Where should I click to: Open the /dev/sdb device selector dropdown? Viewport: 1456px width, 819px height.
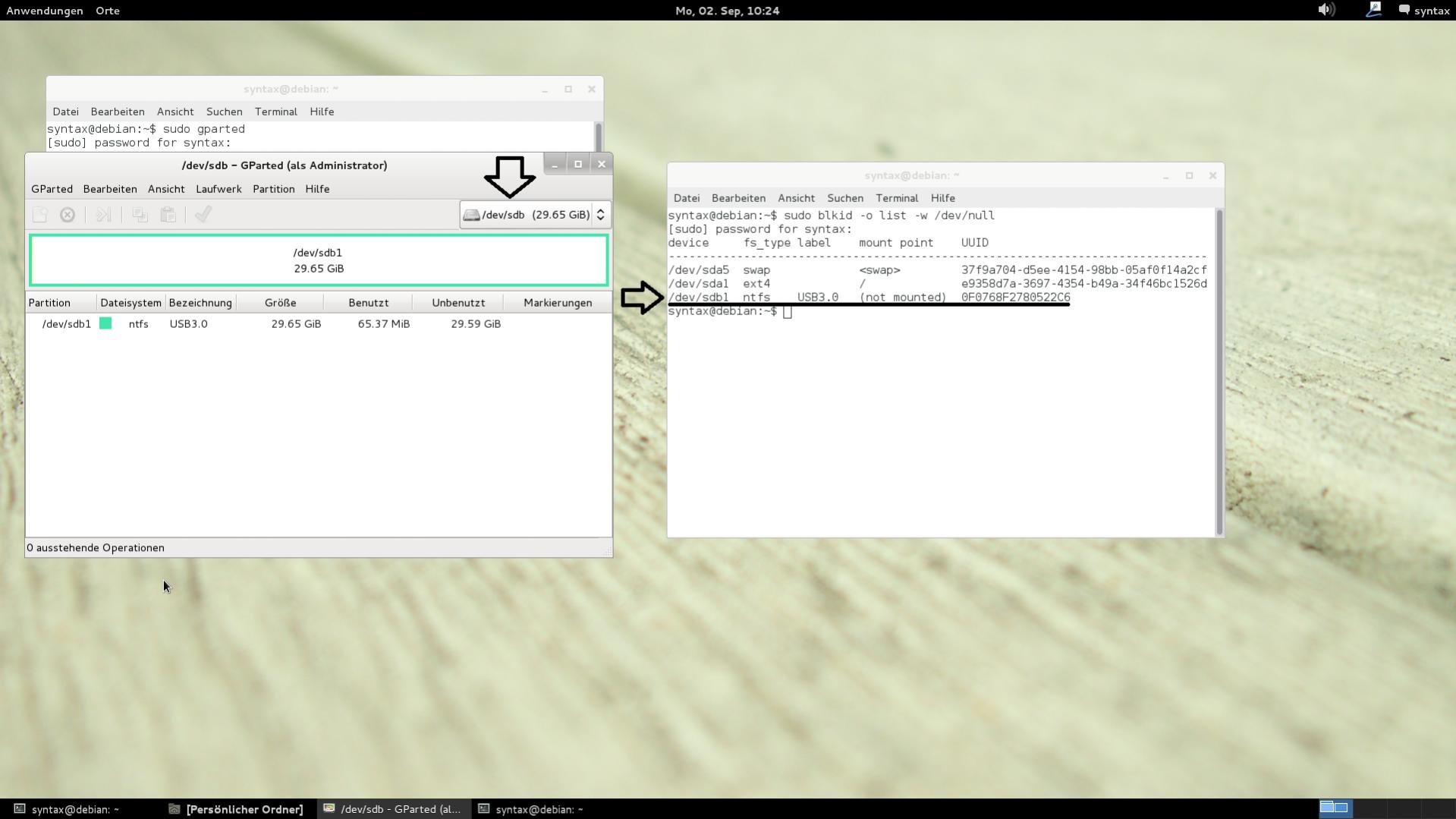535,215
